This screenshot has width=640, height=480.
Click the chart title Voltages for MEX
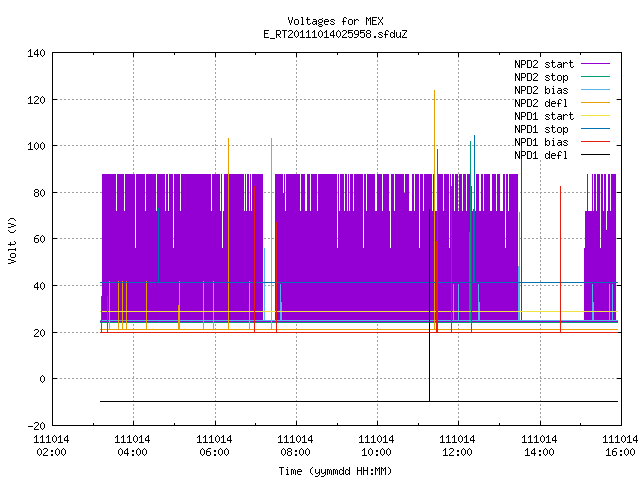click(335, 21)
